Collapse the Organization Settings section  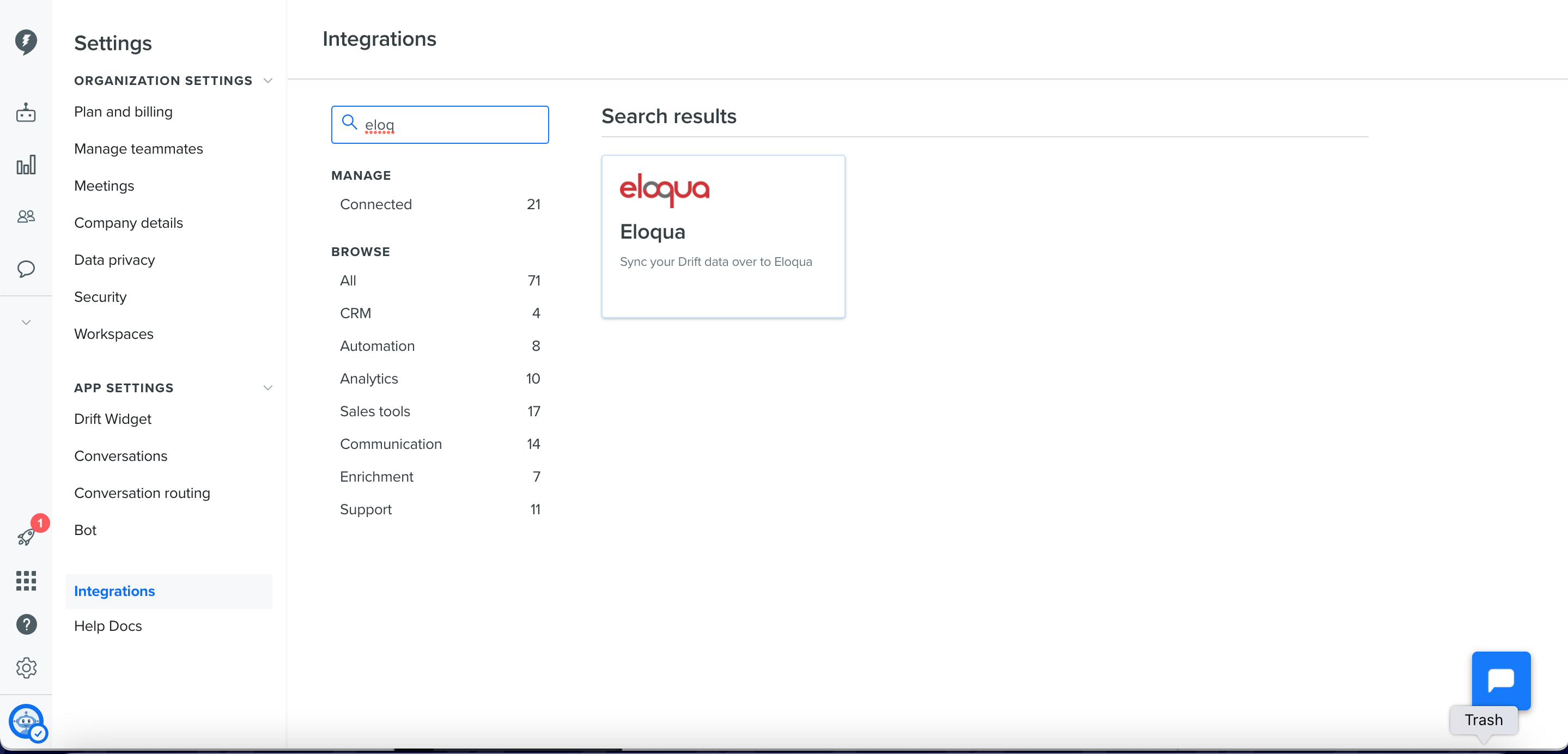[267, 81]
